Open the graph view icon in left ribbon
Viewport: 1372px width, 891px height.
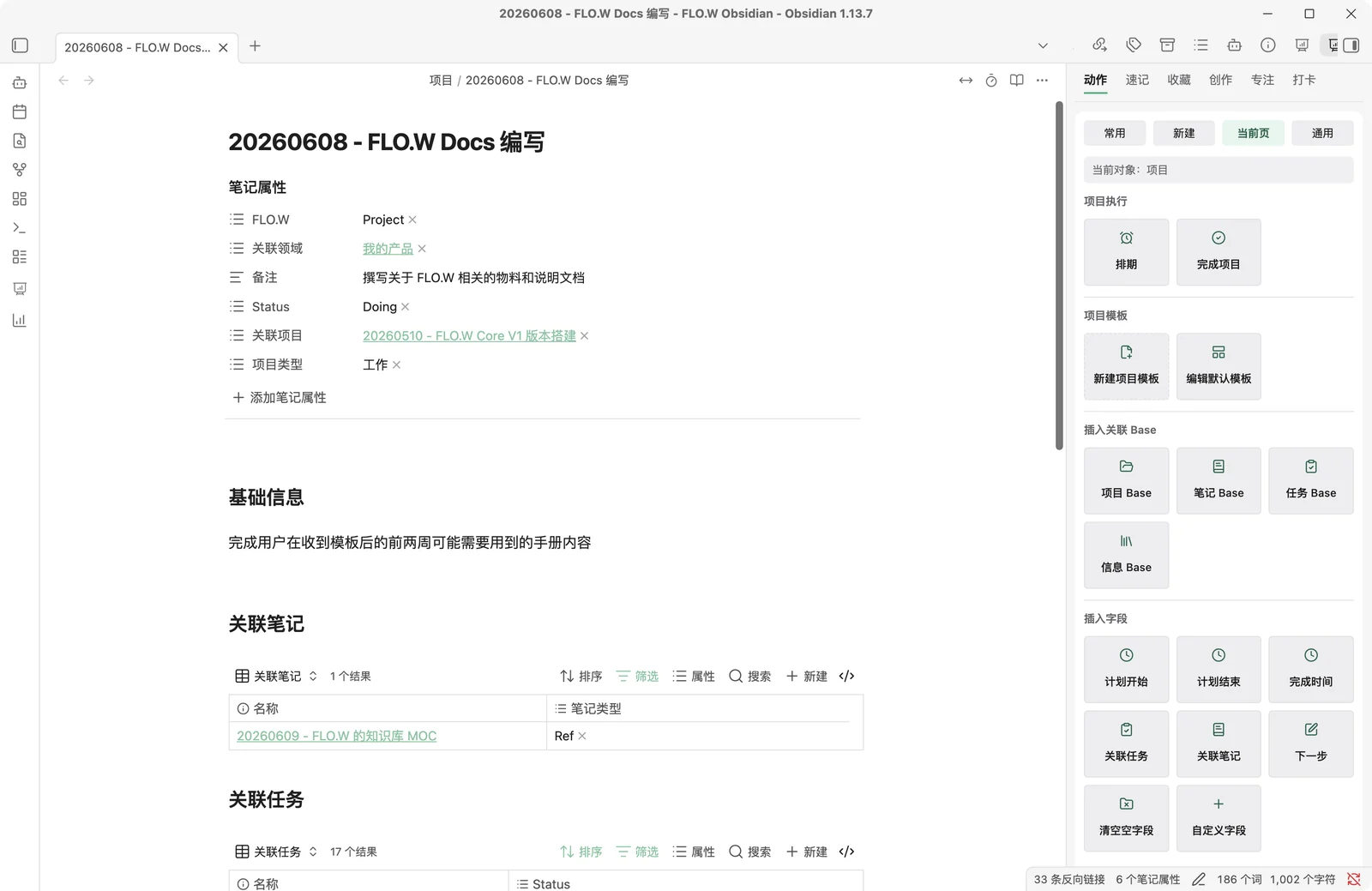[20, 170]
